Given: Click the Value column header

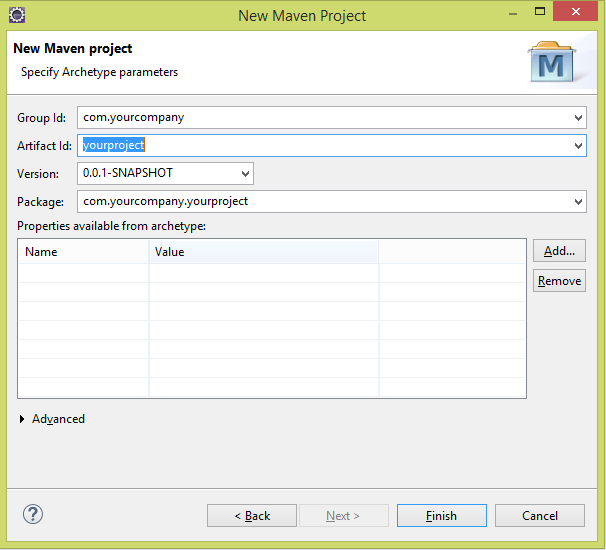Looking at the screenshot, I should 264,252.
